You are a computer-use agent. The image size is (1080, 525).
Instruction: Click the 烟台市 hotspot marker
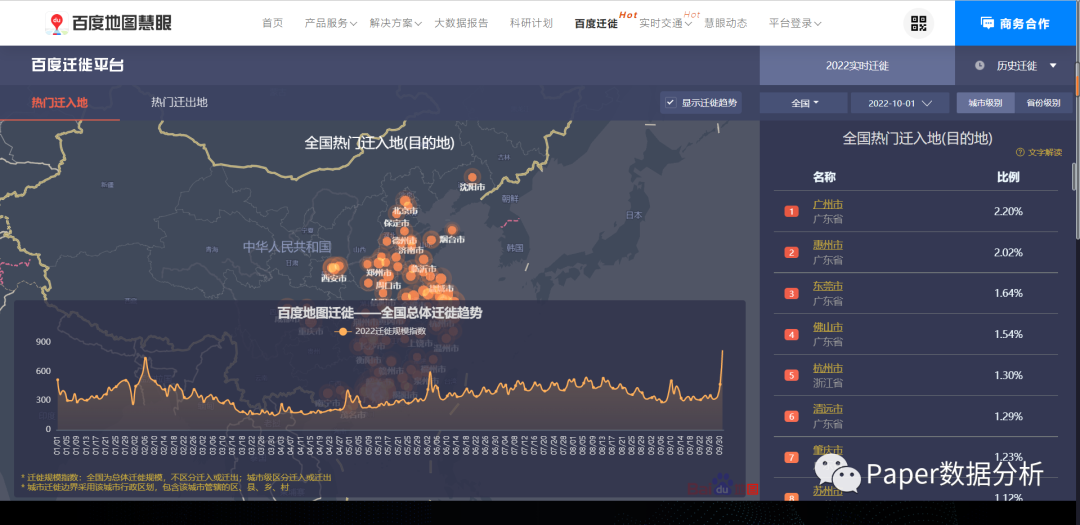[x=452, y=230]
